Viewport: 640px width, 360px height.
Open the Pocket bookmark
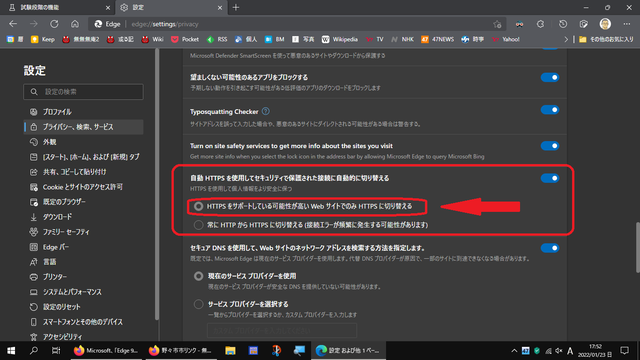pos(185,39)
